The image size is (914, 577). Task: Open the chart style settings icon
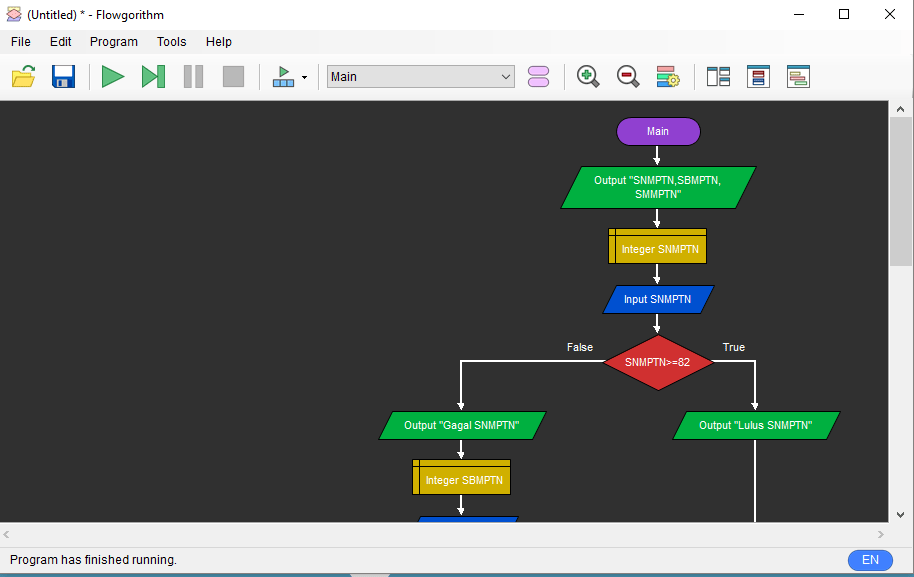[668, 77]
